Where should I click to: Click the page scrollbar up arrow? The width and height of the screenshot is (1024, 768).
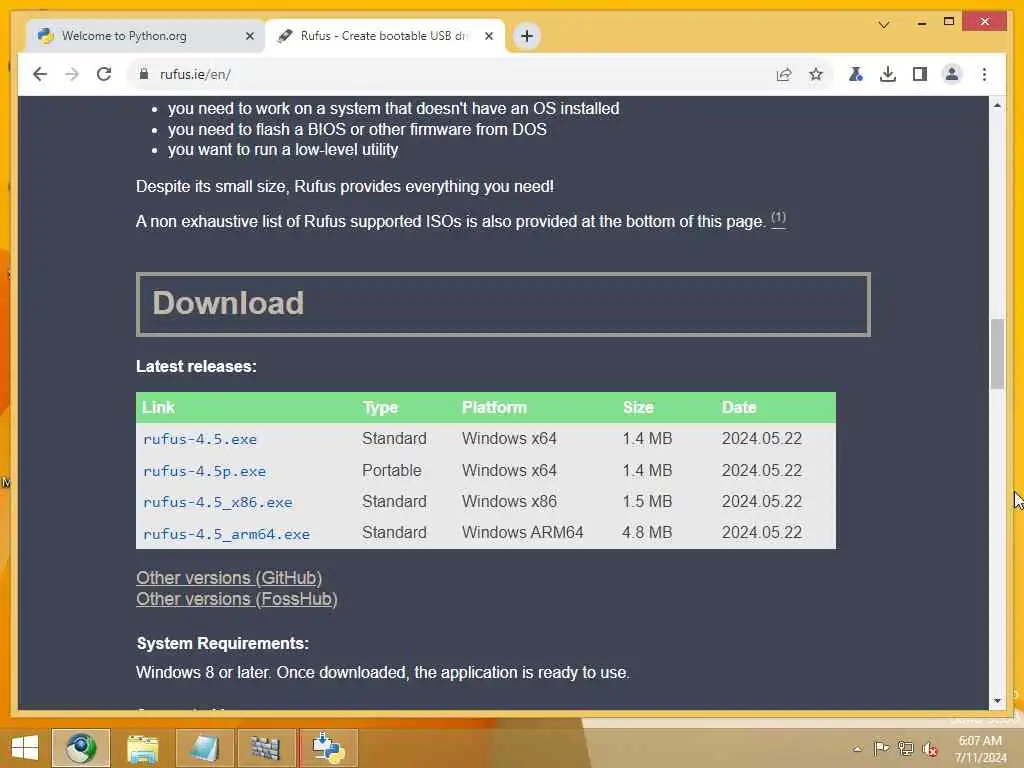[x=997, y=105]
